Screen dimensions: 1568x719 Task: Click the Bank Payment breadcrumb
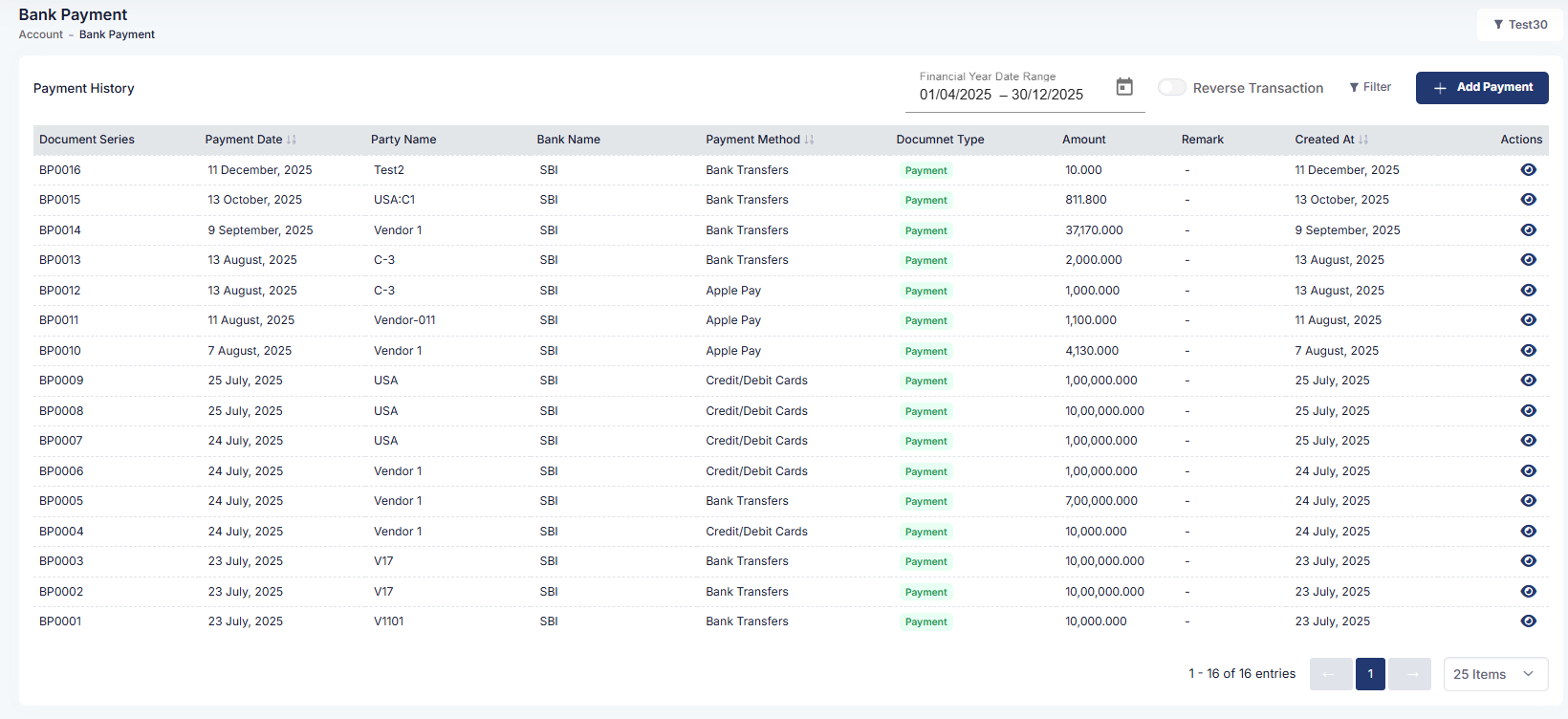click(117, 34)
